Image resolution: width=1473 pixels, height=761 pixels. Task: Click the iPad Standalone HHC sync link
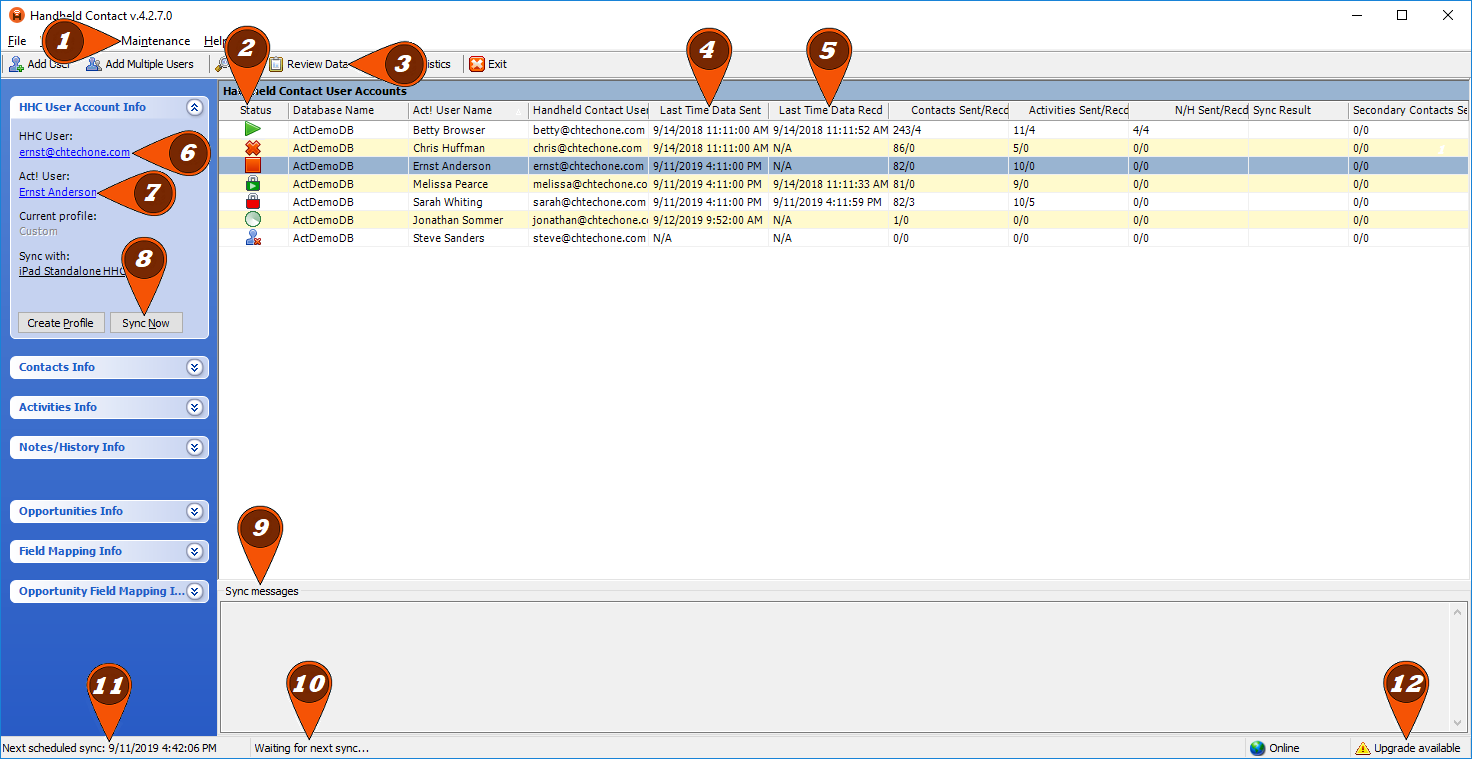point(72,271)
